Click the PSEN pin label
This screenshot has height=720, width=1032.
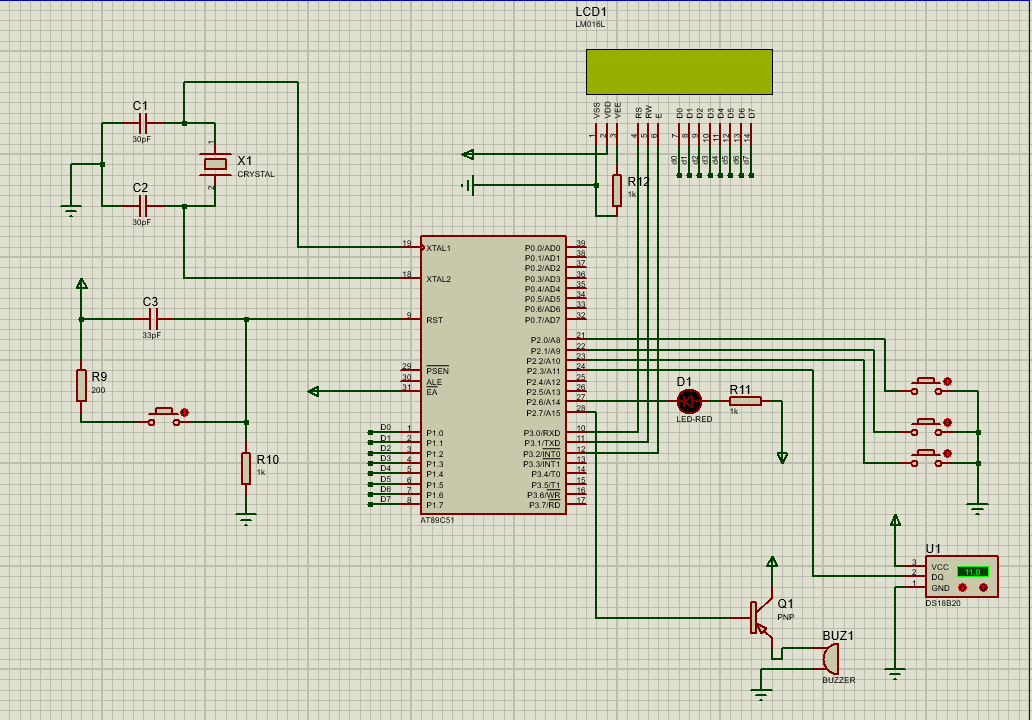pos(437,371)
